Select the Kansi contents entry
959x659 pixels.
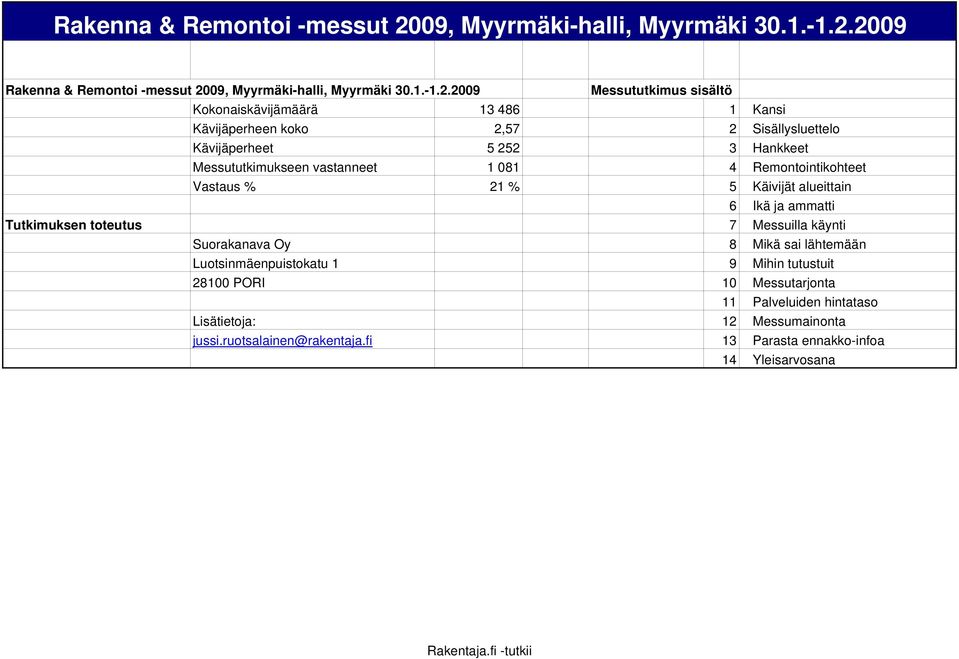tap(769, 110)
